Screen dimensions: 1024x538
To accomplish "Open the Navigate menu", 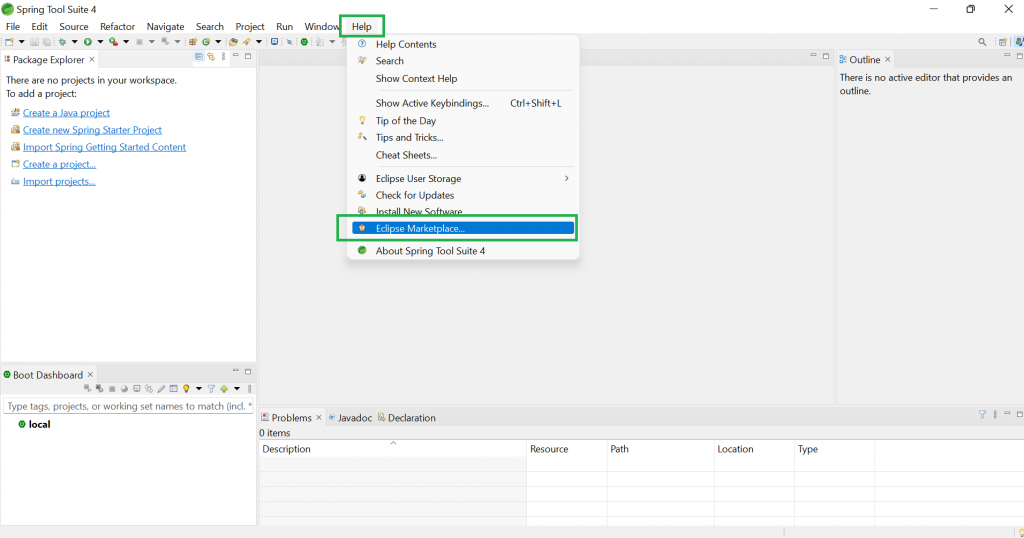I will [165, 27].
